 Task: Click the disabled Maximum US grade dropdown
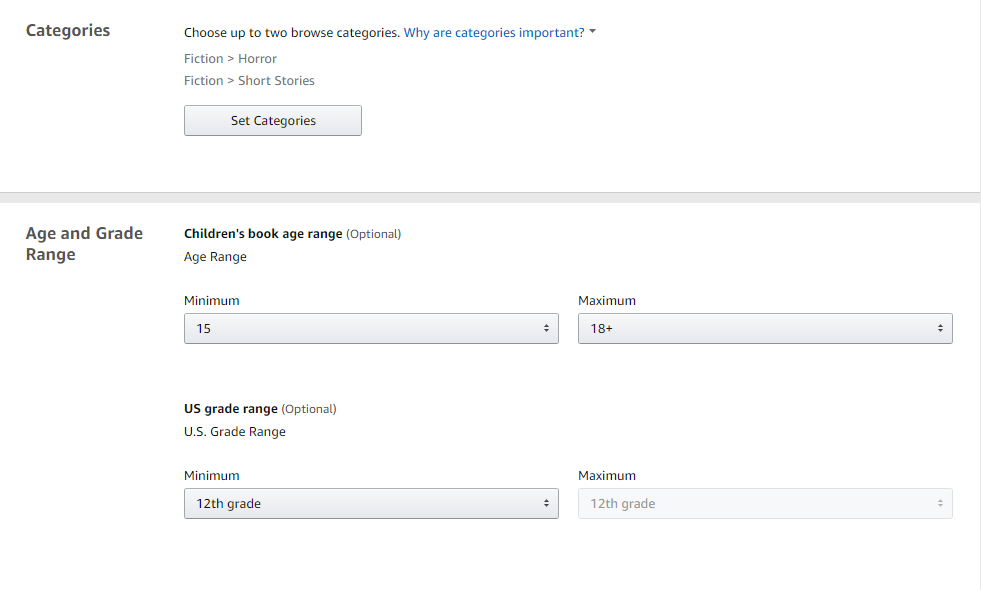click(765, 504)
